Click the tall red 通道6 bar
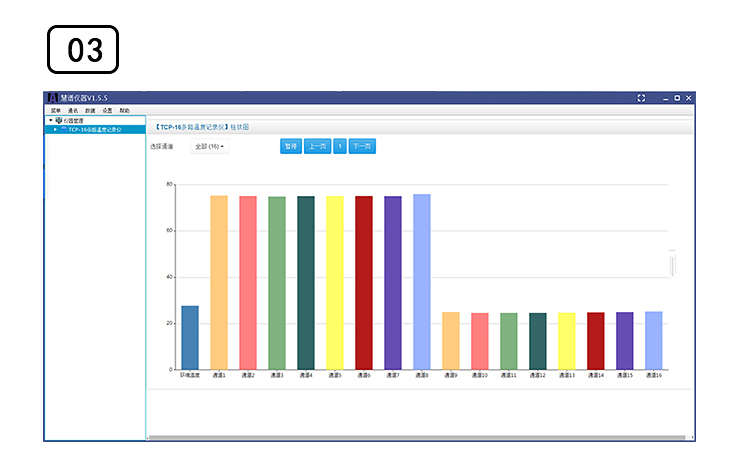 point(364,283)
